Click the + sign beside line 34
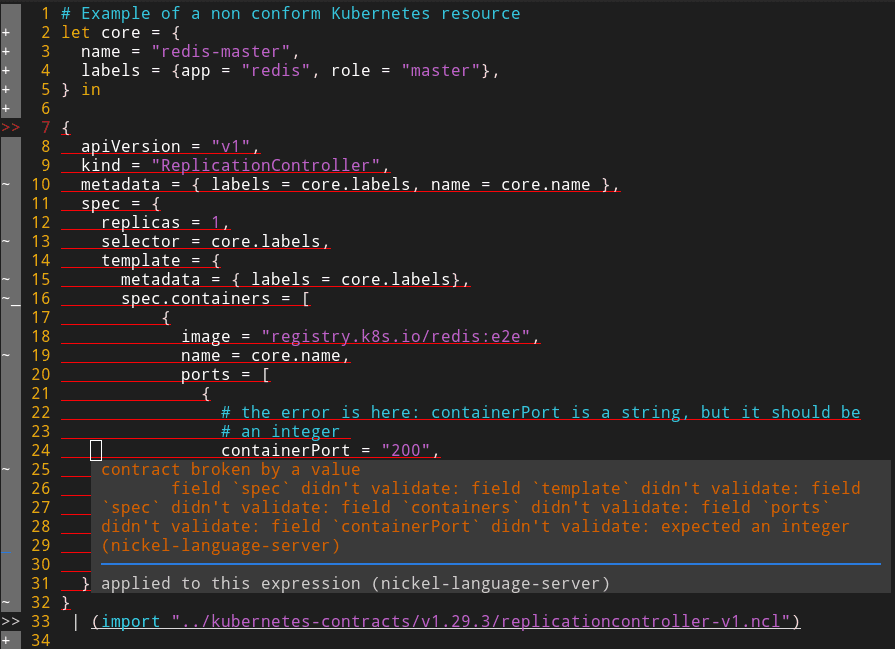The width and height of the screenshot is (895, 649). (x=6, y=640)
